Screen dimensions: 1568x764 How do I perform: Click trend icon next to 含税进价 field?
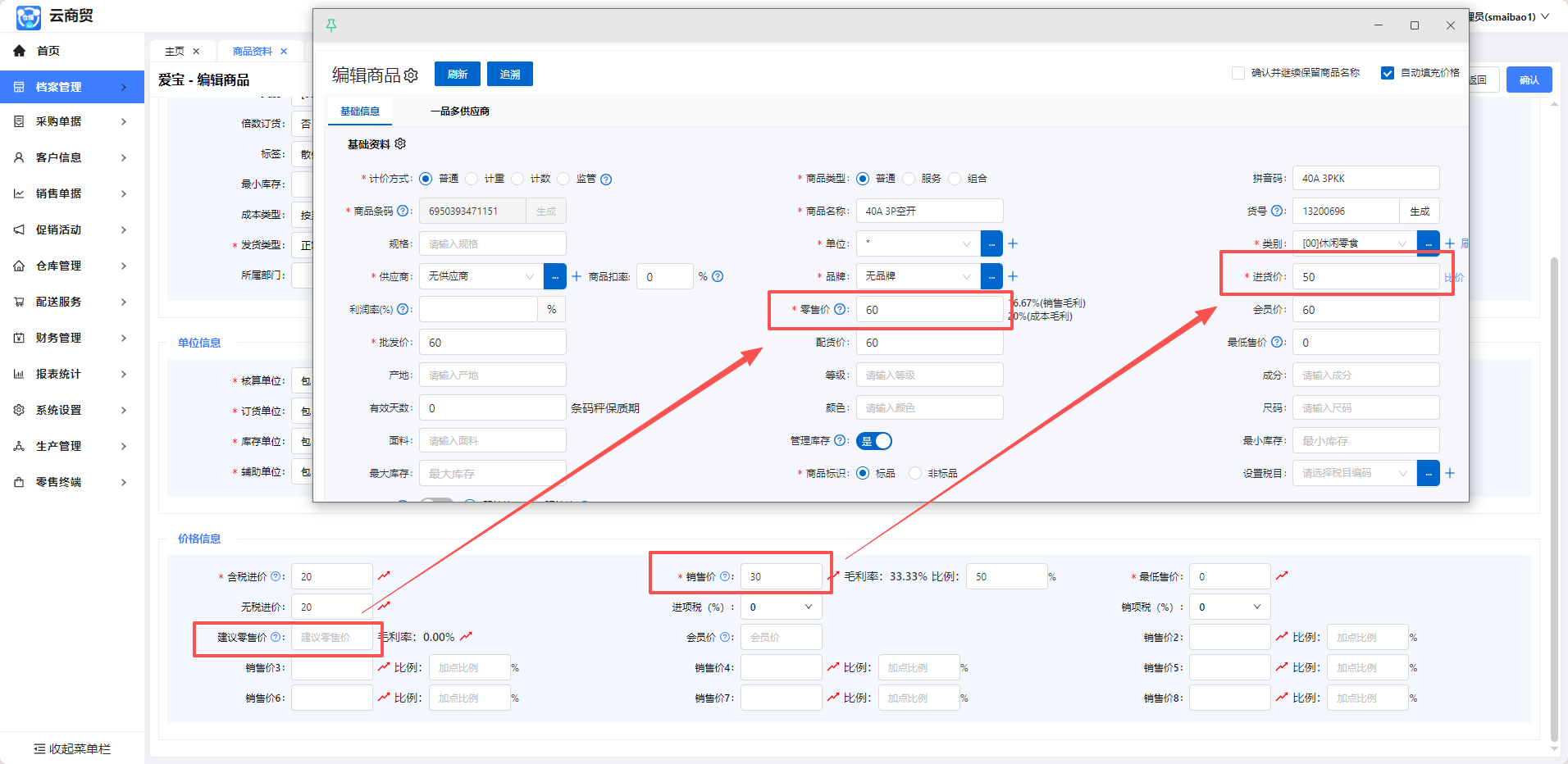click(x=384, y=575)
